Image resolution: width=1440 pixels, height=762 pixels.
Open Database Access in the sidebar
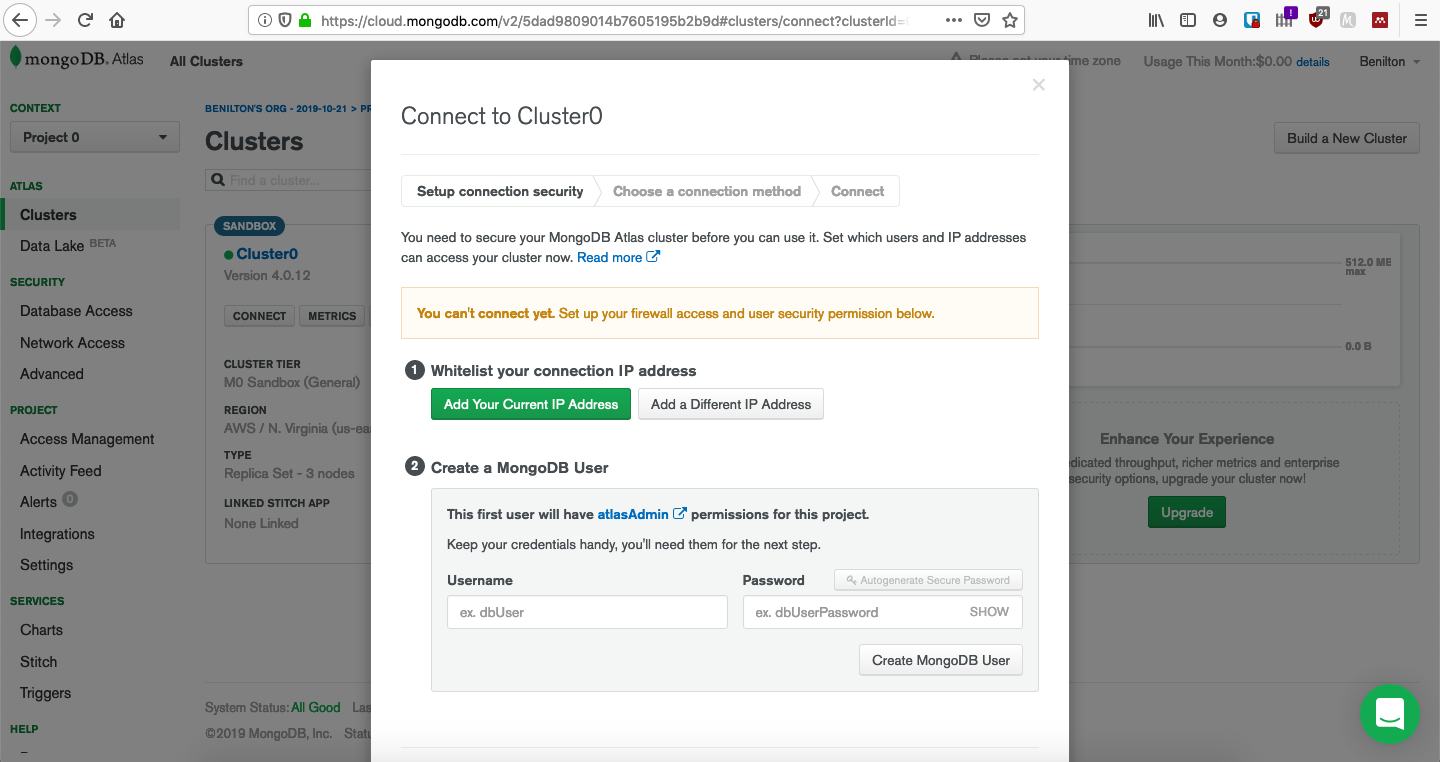point(76,311)
